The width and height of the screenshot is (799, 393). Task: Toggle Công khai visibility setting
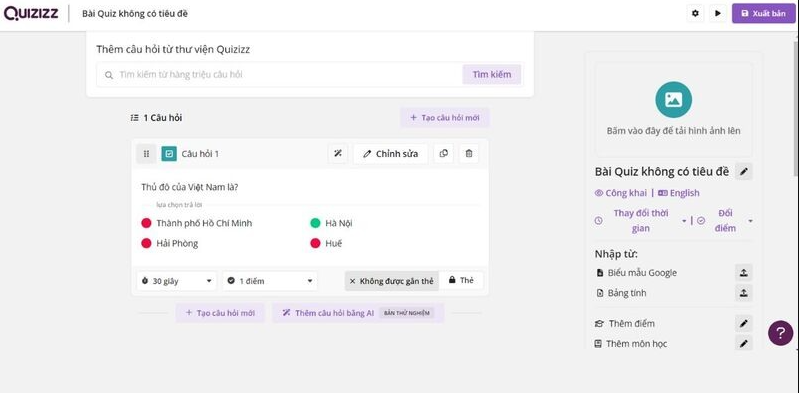click(x=621, y=193)
